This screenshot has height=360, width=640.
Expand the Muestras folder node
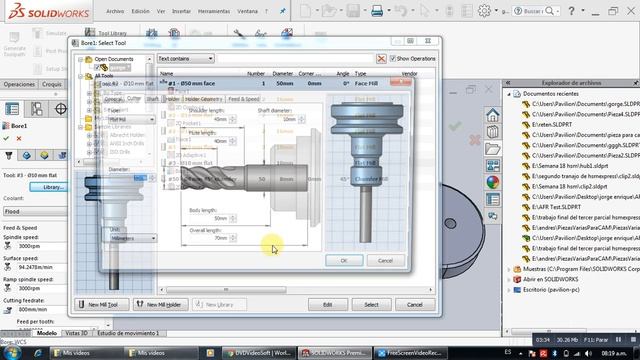(x=509, y=269)
